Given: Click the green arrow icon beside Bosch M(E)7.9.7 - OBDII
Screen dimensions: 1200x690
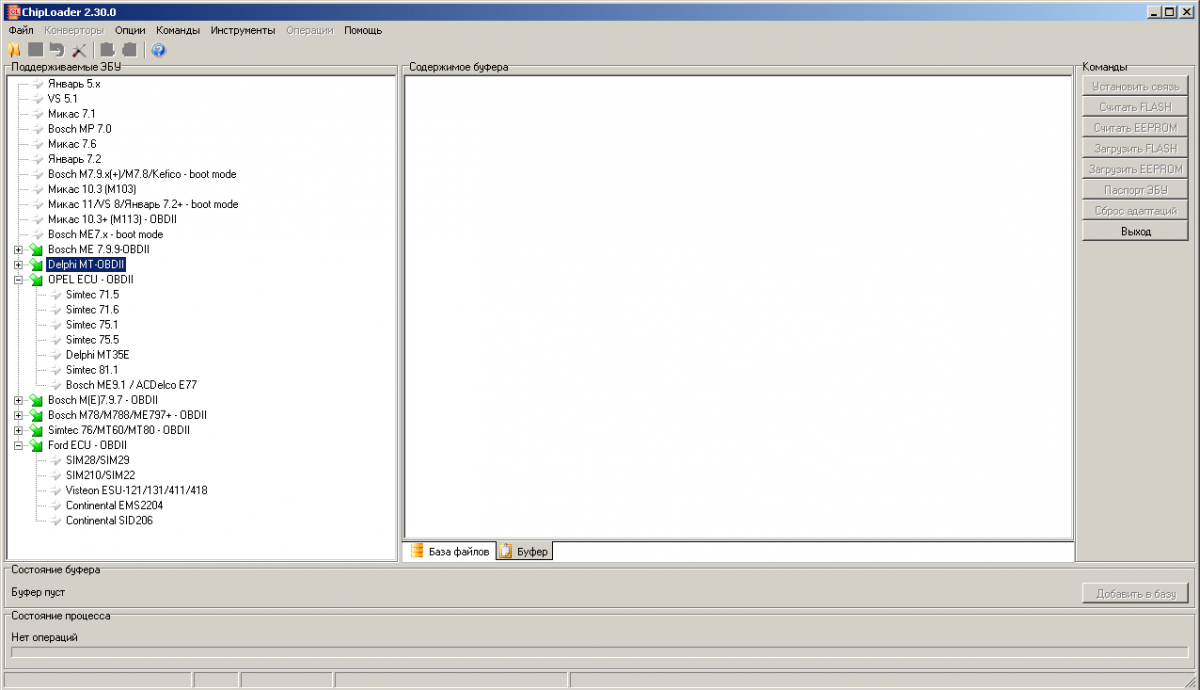Looking at the screenshot, I should (x=37, y=400).
